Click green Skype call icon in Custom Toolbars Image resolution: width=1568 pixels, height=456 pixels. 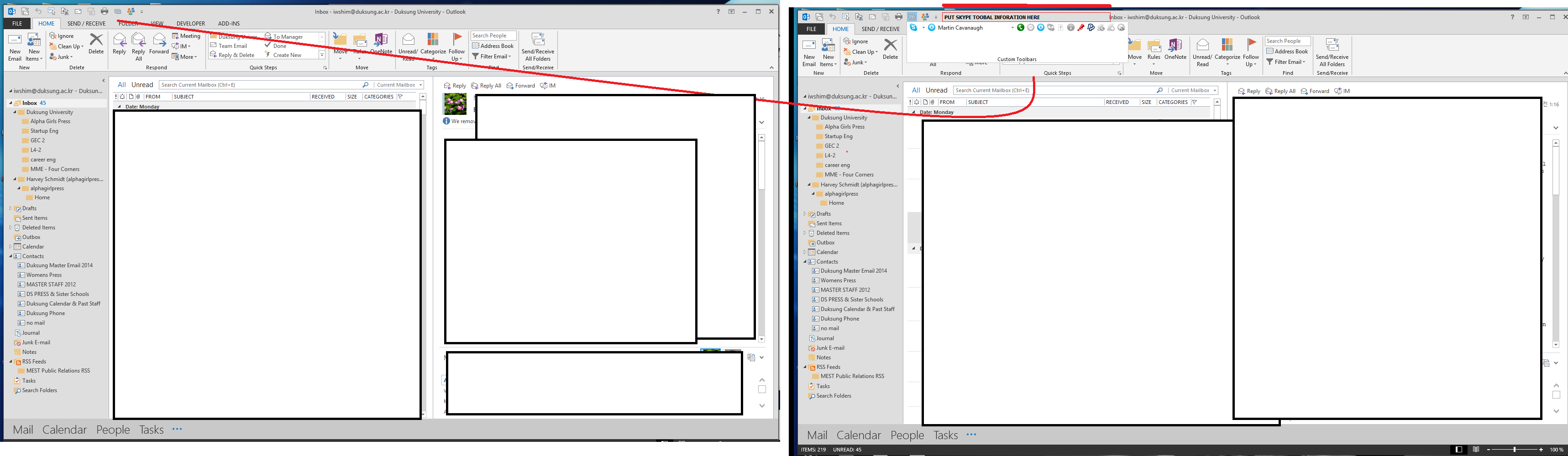click(x=1021, y=27)
